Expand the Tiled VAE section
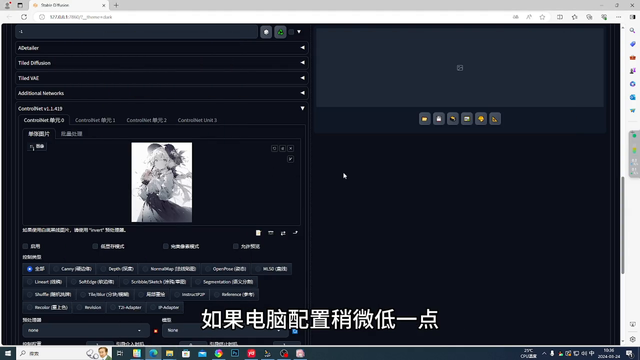This screenshot has width=640, height=360. point(162,78)
